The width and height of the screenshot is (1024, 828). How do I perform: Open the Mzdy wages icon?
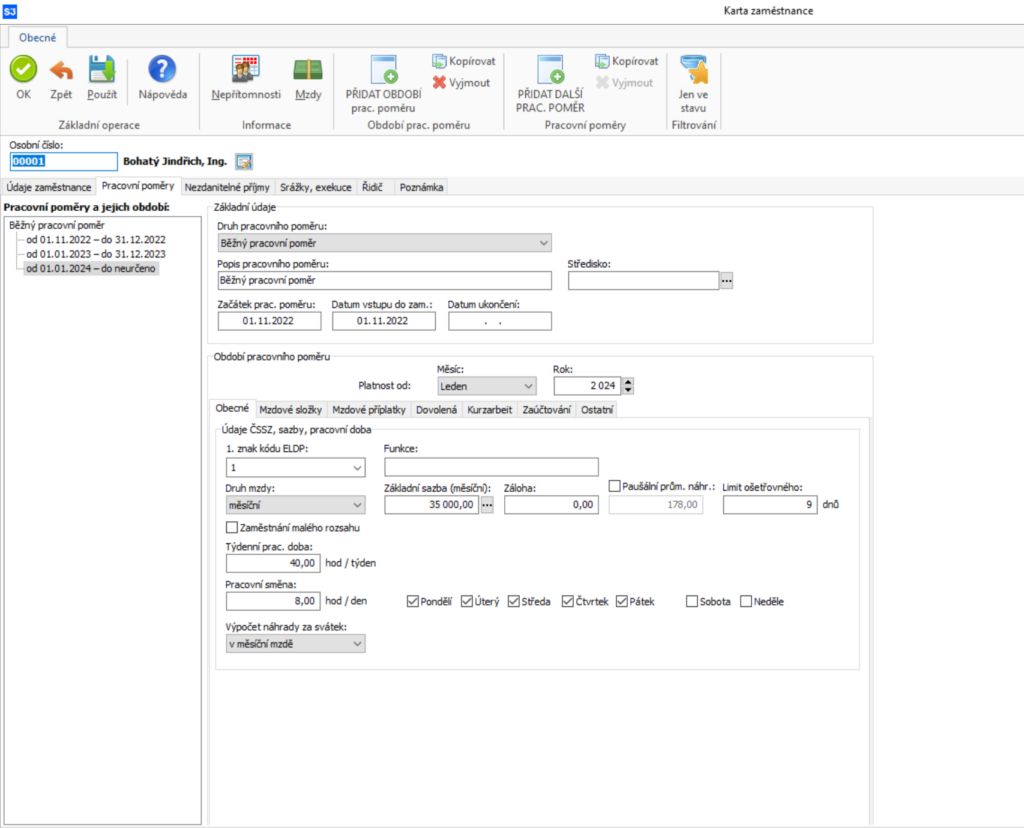(308, 69)
